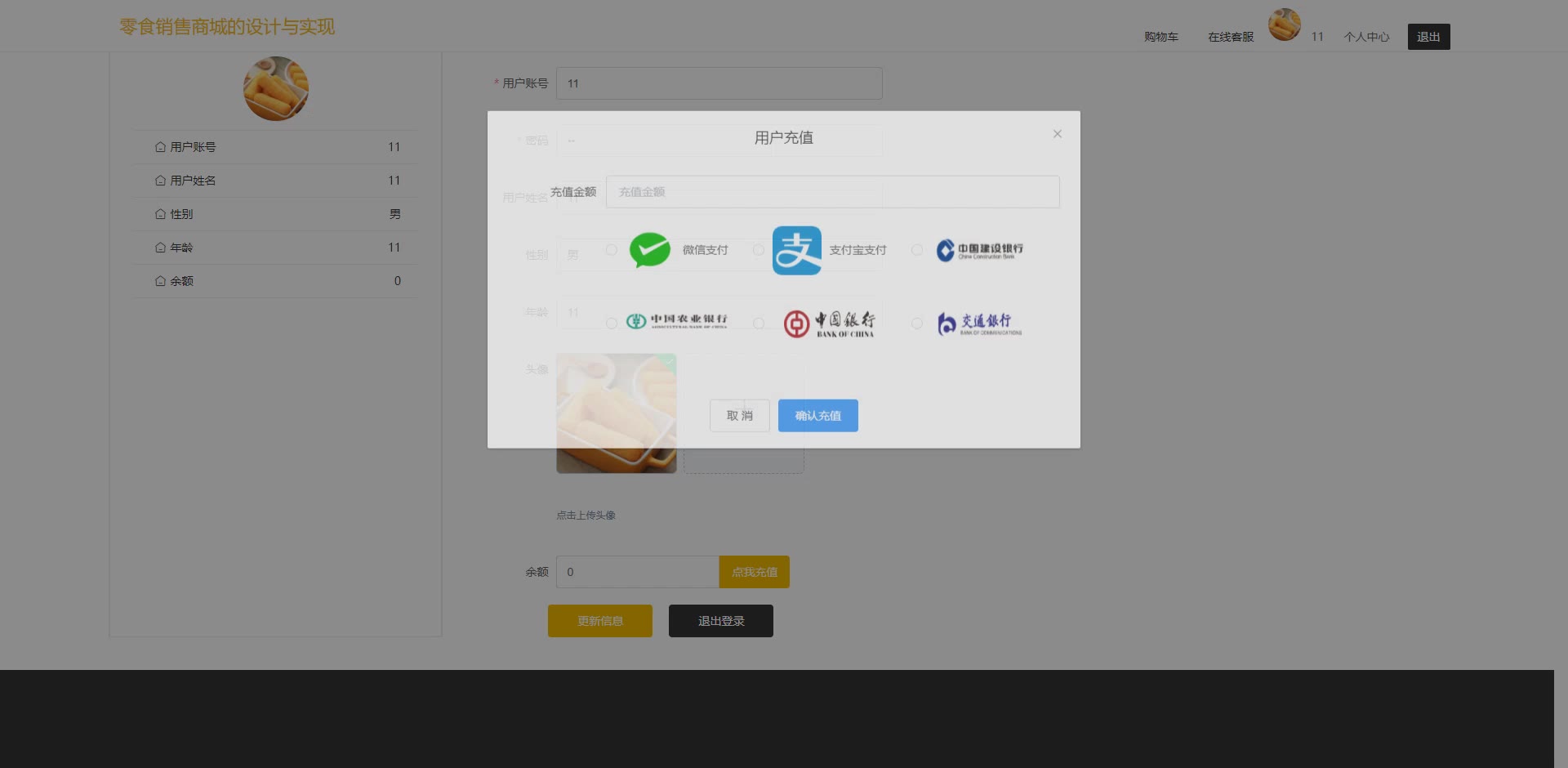1568x768 pixels.
Task: Click home icon beside 性别 in sidebar
Action: (160, 214)
